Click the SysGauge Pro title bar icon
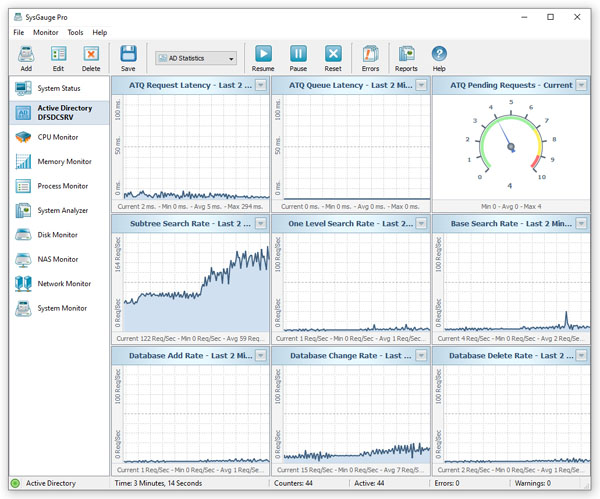Image resolution: width=600 pixels, height=499 pixels. click(x=18, y=17)
